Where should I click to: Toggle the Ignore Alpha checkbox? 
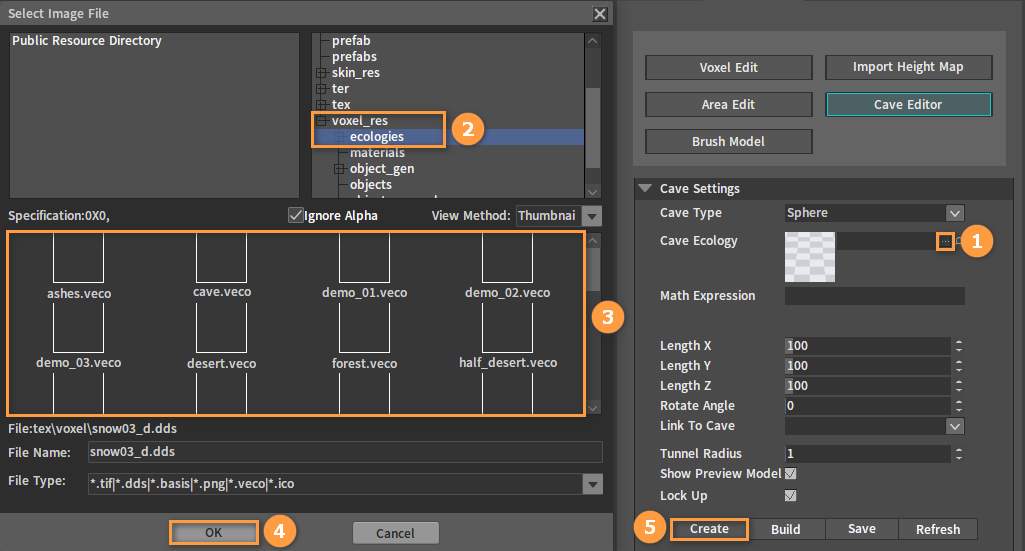[x=295, y=215]
